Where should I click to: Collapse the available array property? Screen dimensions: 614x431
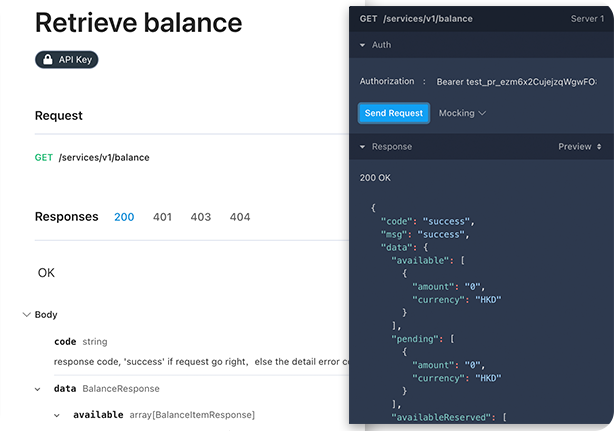click(x=57, y=414)
